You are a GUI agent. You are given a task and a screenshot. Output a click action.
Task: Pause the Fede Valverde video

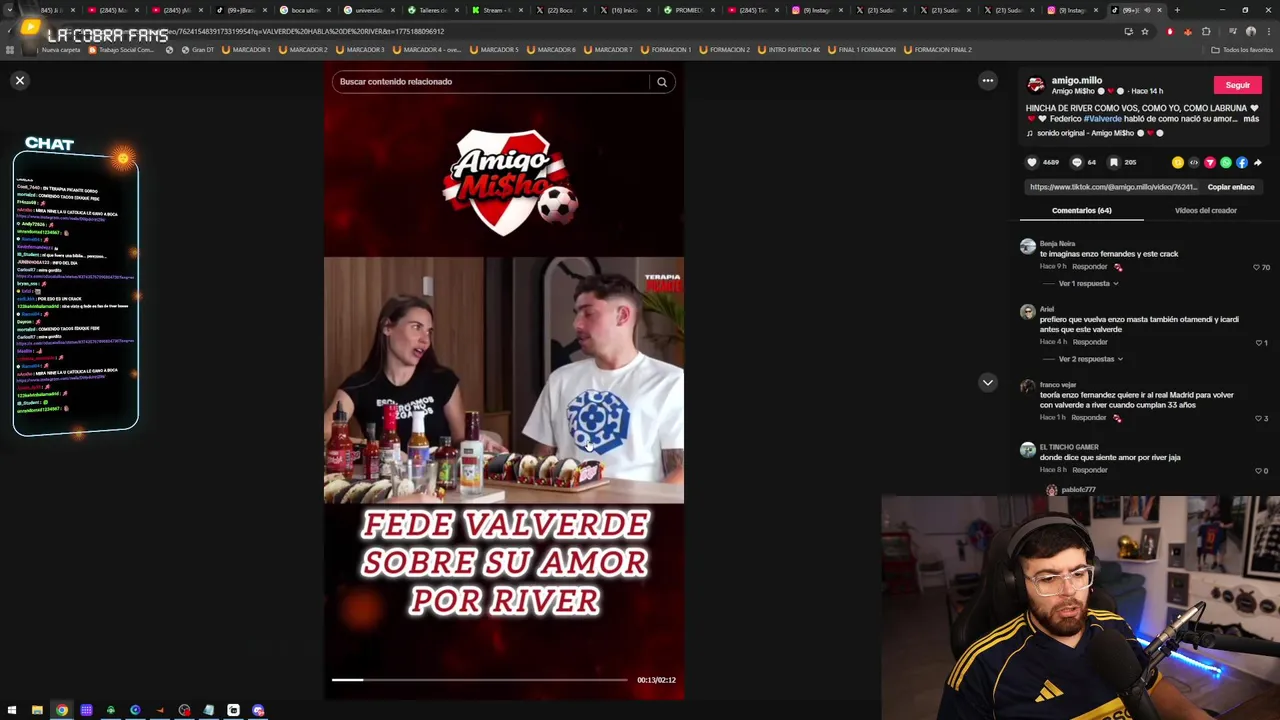click(504, 380)
